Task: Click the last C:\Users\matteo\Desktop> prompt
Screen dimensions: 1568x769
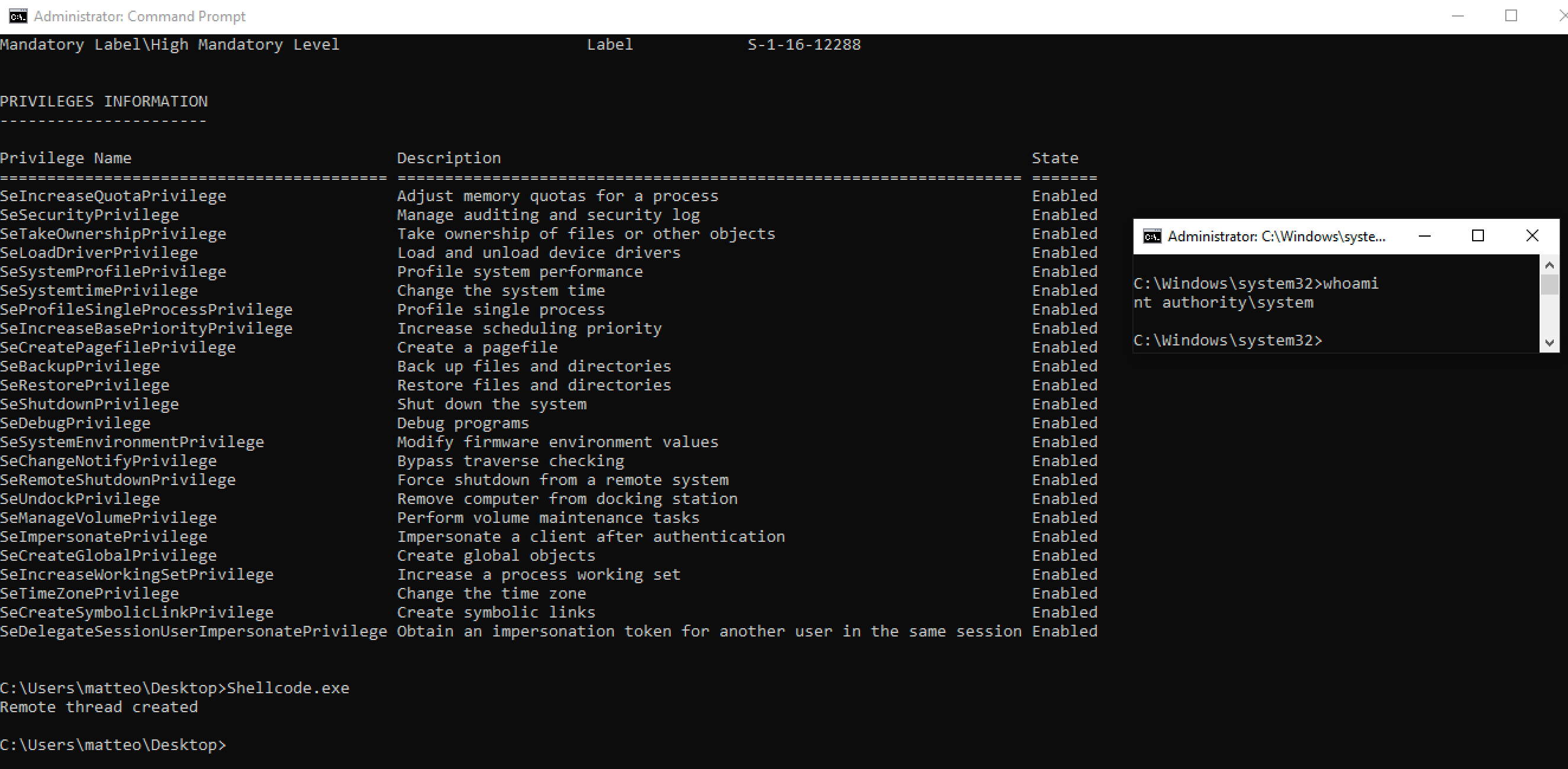Action: (x=113, y=745)
